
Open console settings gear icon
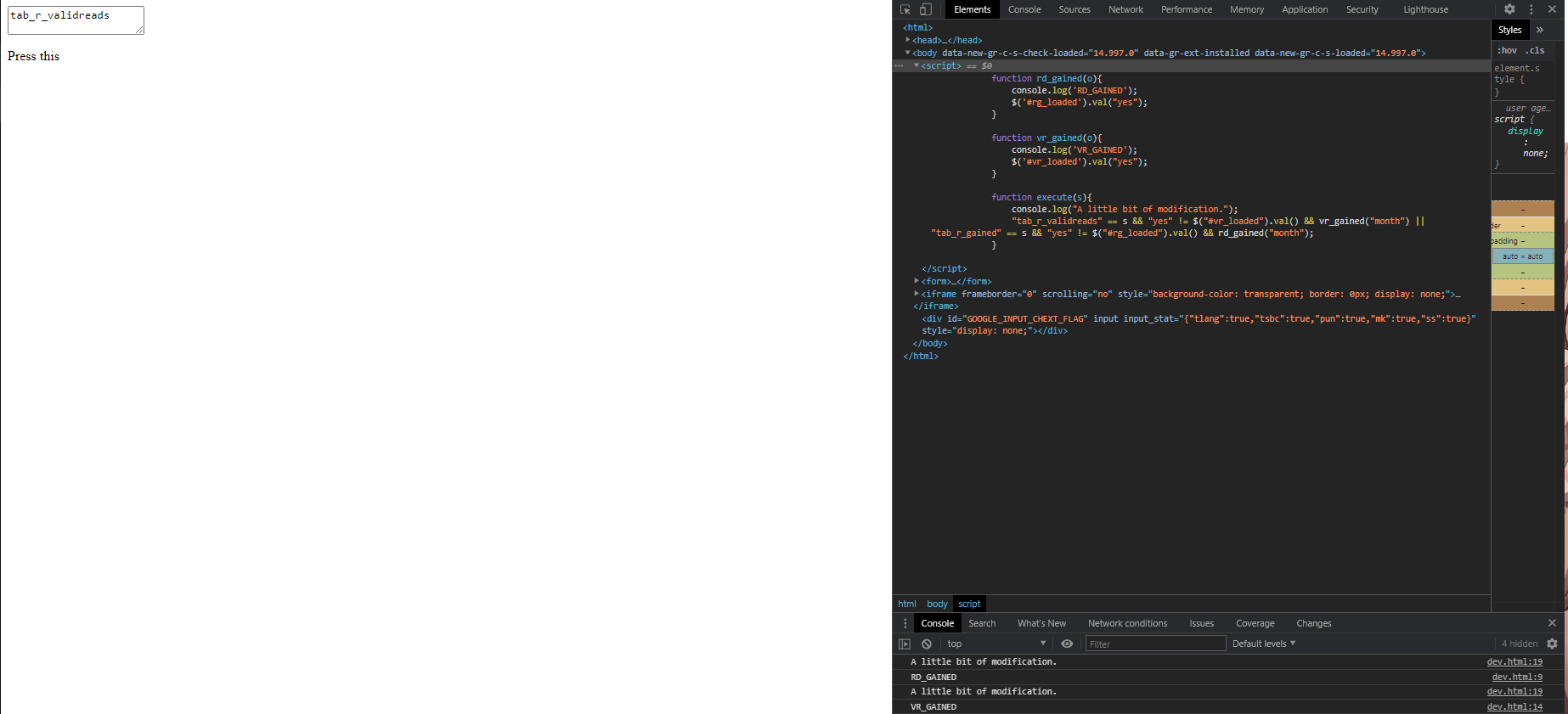(1552, 644)
